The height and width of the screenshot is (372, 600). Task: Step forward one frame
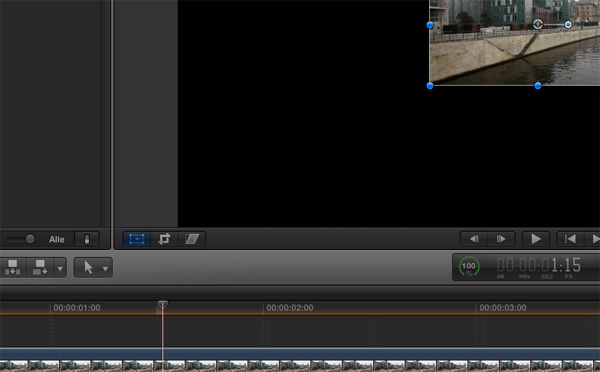click(x=501, y=239)
